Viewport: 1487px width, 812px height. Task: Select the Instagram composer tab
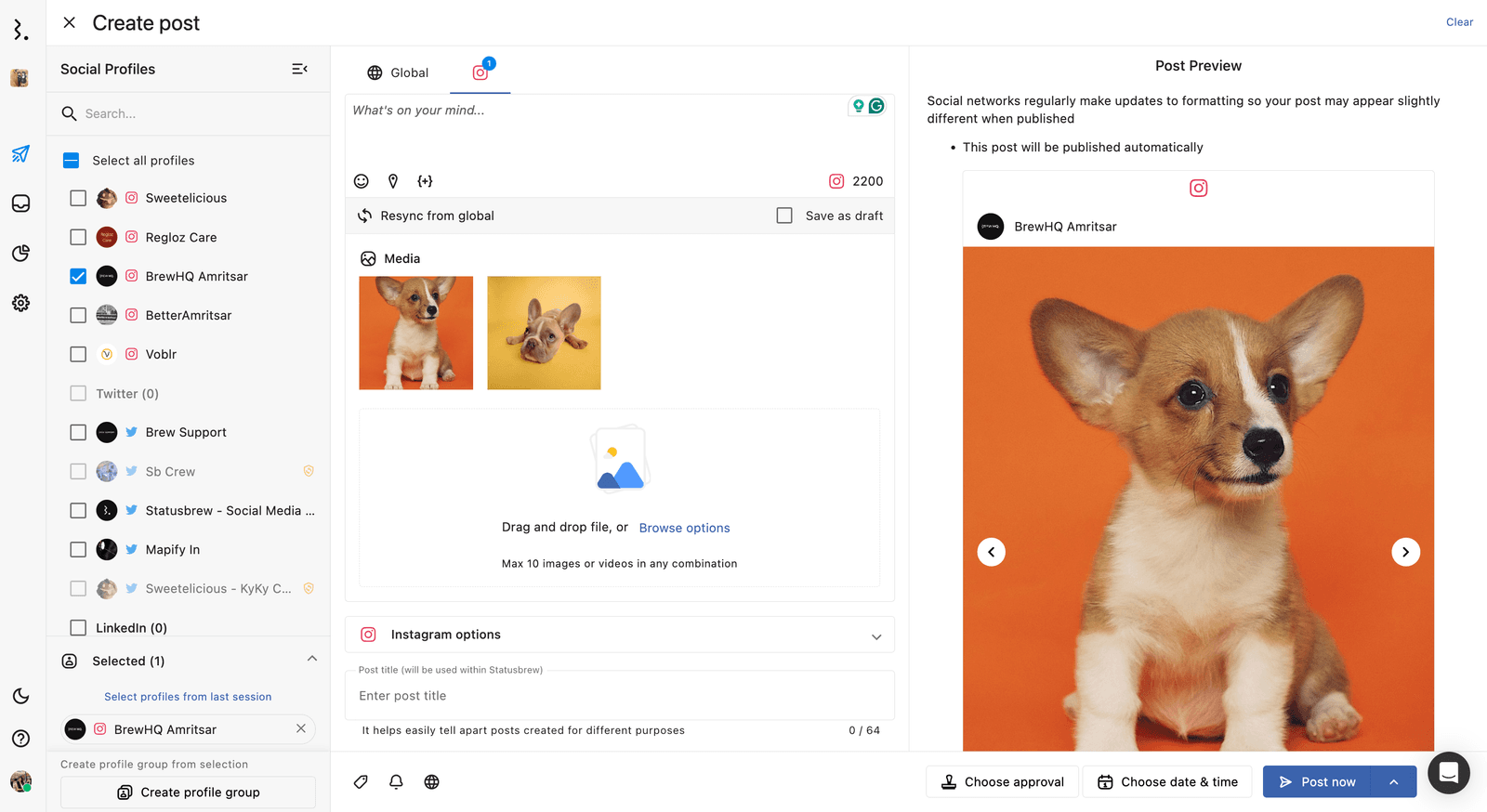coord(480,72)
